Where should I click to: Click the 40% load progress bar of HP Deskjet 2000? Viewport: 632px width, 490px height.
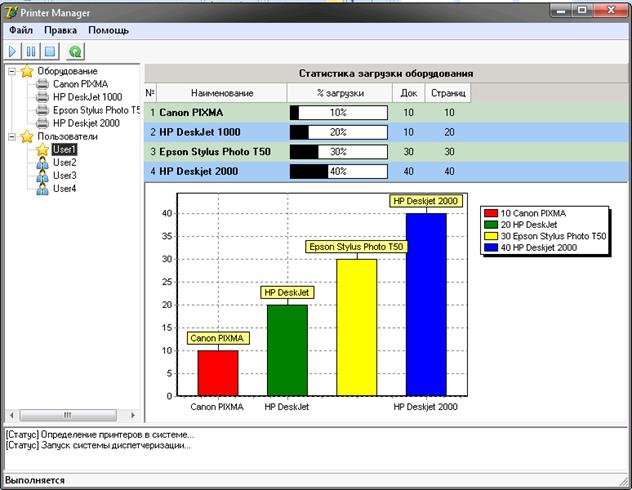[338, 171]
